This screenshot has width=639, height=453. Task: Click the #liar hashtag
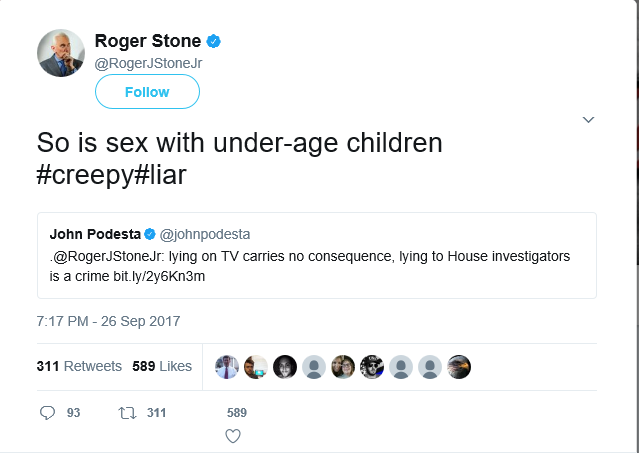161,173
